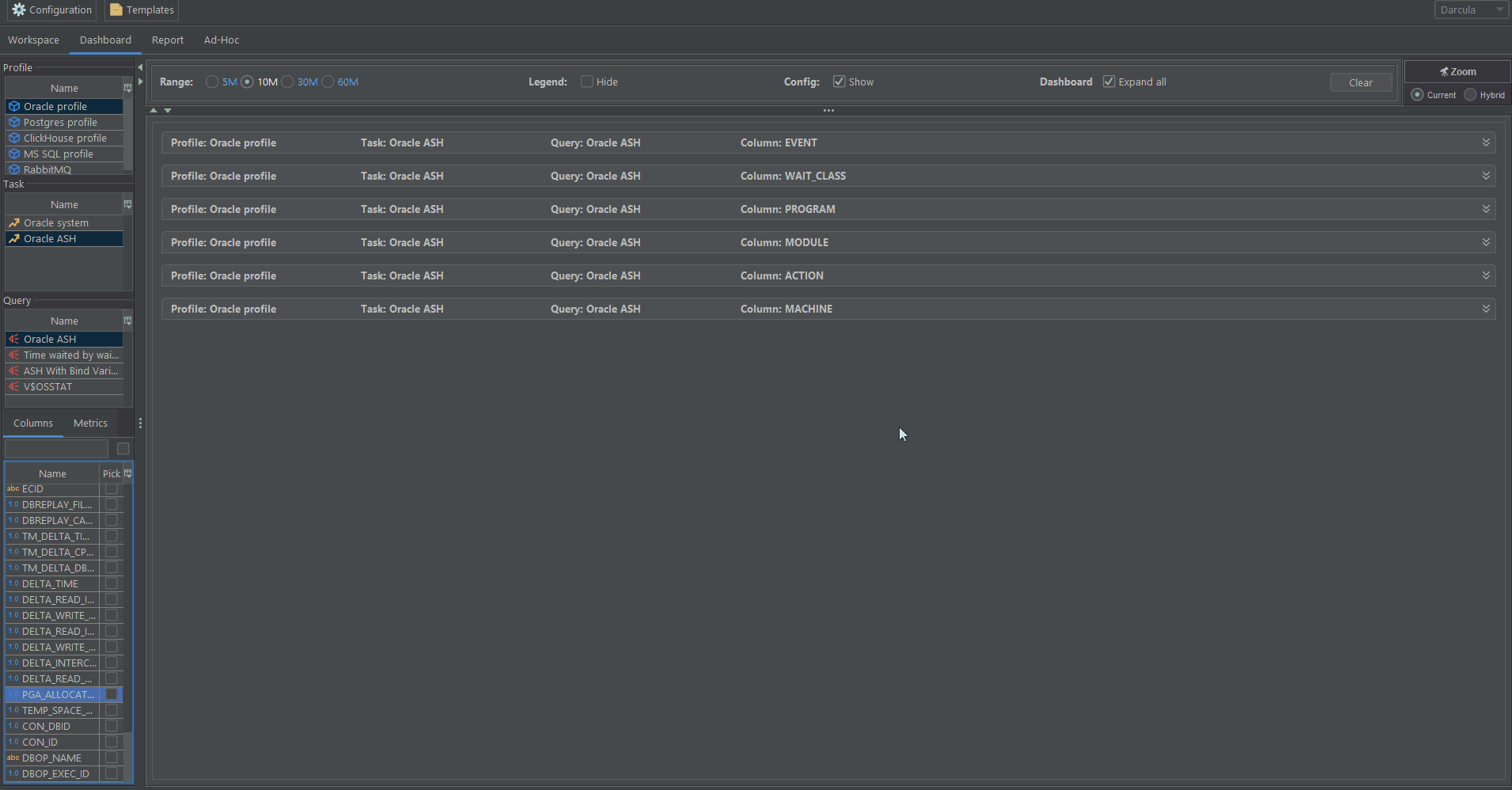Viewport: 1512px width, 790px height.
Task: Open the Configuration gear button
Action: 52,10
